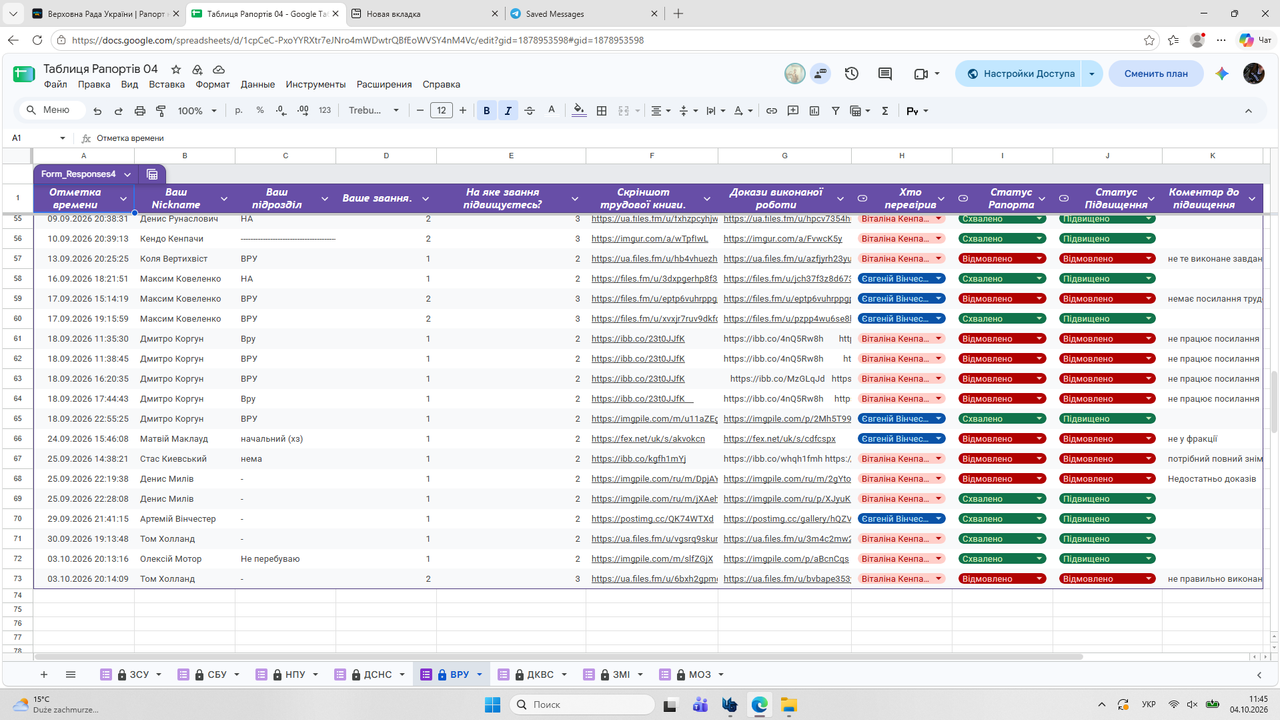
Task: Open the text color picker
Action: (551, 111)
